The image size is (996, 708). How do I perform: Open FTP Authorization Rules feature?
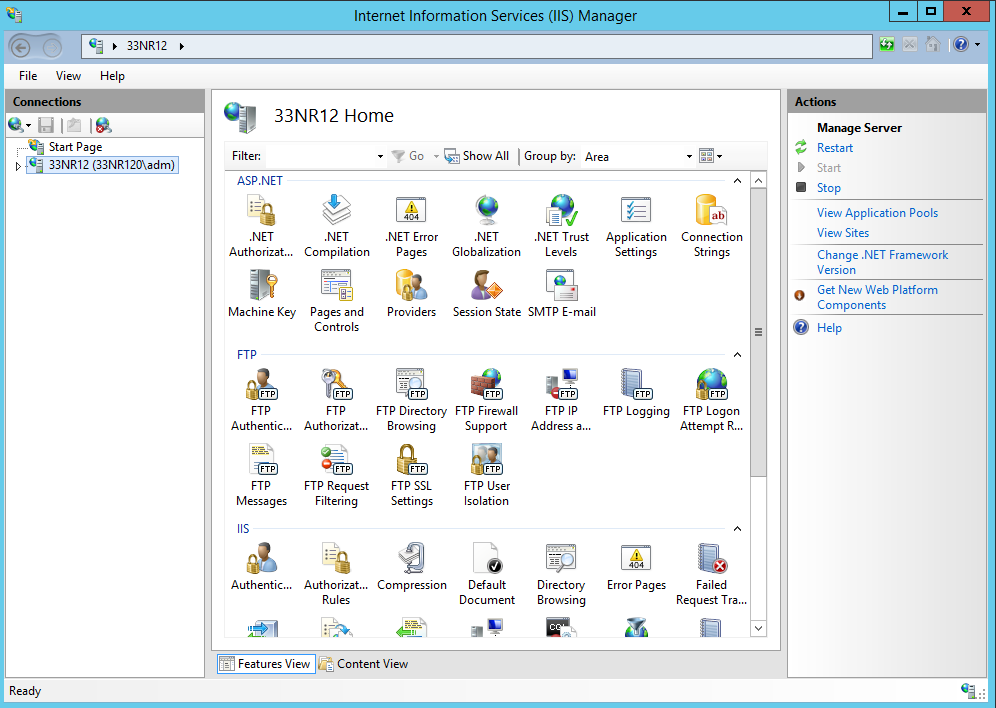coord(336,400)
